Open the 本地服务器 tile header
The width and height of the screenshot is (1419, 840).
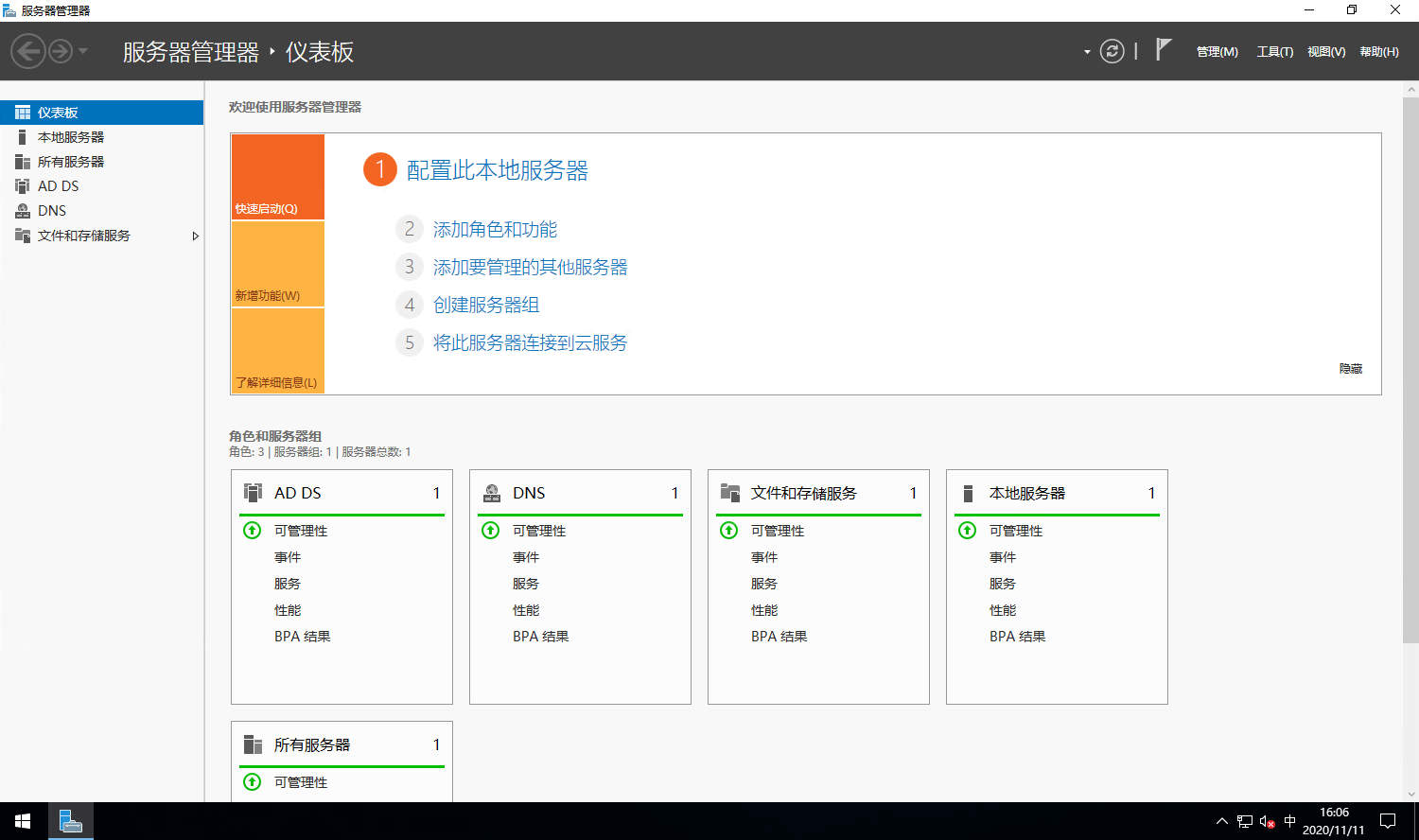tap(1057, 493)
